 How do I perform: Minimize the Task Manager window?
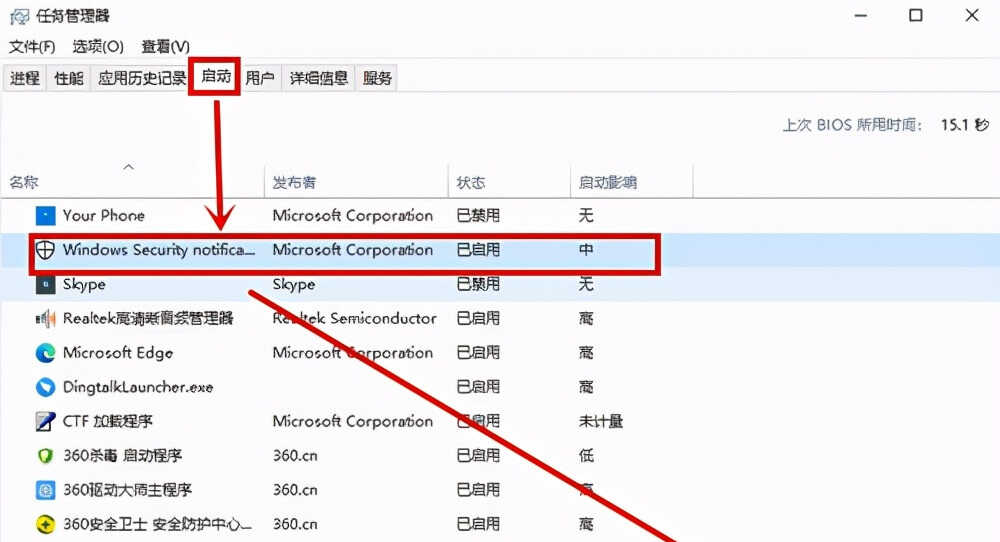(x=861, y=15)
